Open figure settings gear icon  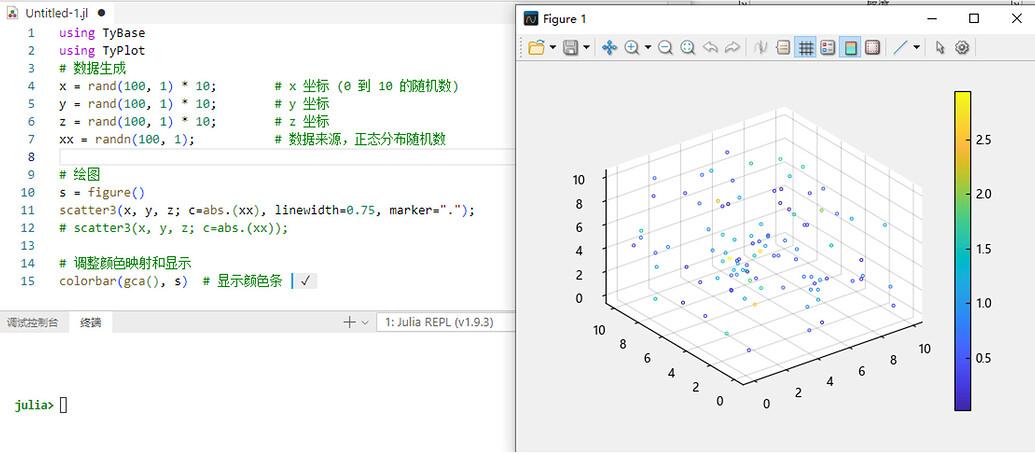point(962,48)
